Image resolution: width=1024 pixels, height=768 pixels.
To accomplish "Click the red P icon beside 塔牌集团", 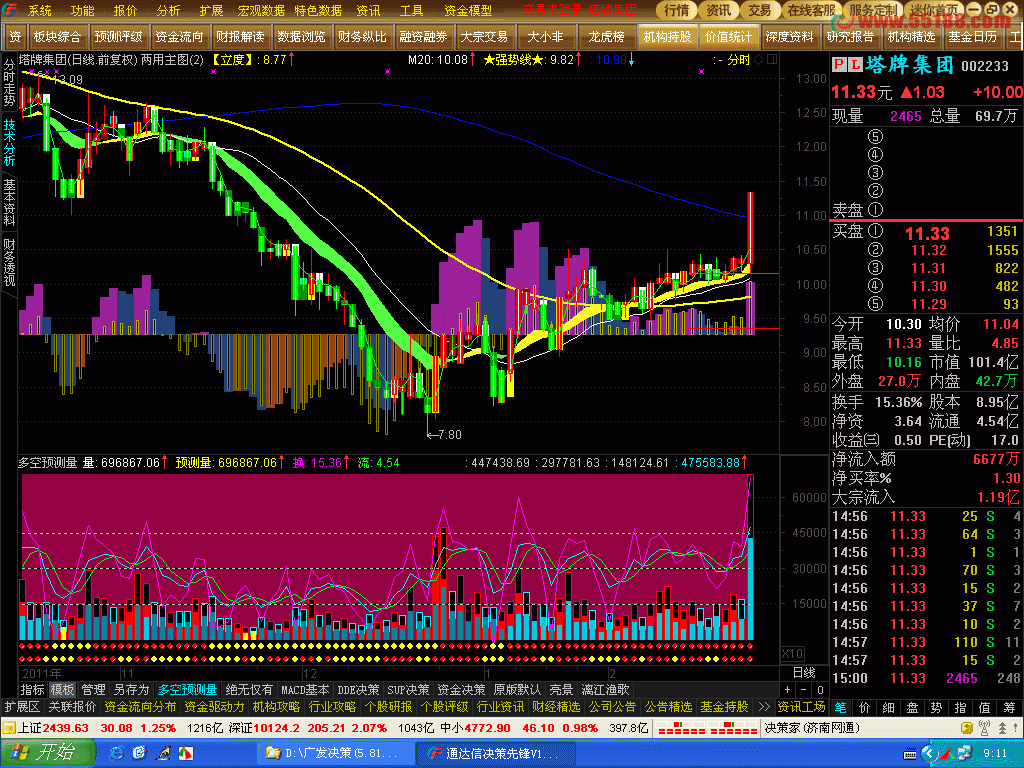I will click(839, 64).
